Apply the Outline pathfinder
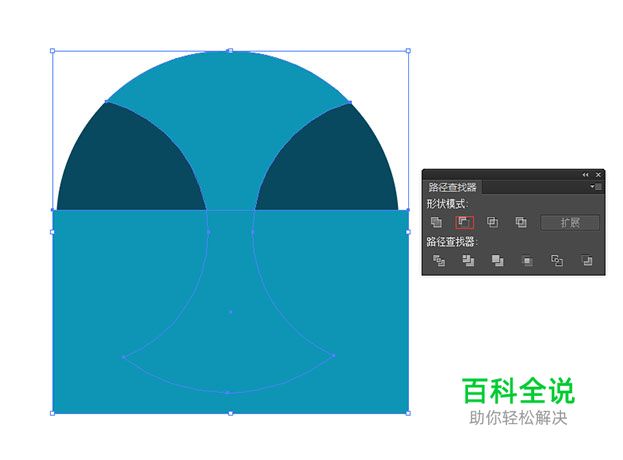623x460 pixels. pos(557,261)
